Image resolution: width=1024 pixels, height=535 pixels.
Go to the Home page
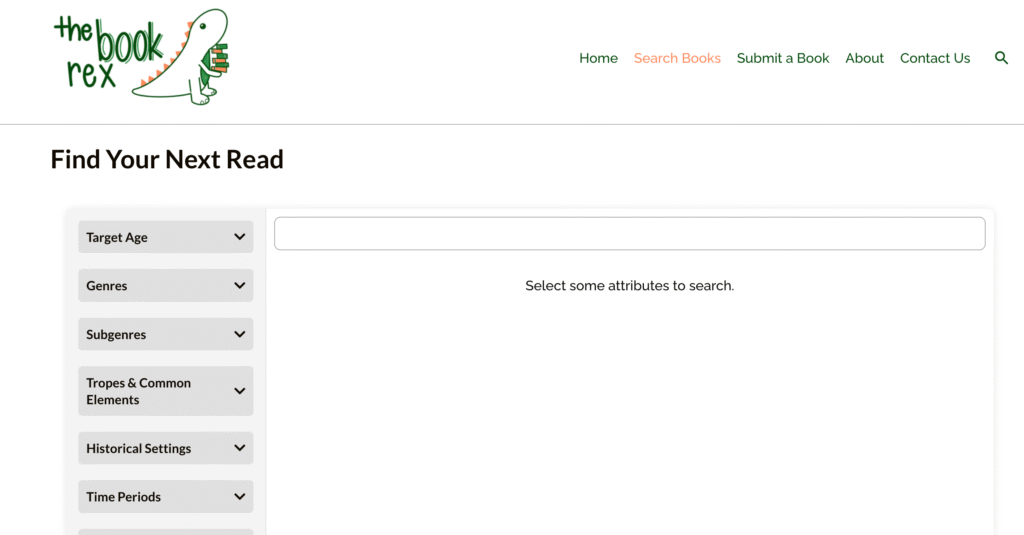pyautogui.click(x=598, y=58)
